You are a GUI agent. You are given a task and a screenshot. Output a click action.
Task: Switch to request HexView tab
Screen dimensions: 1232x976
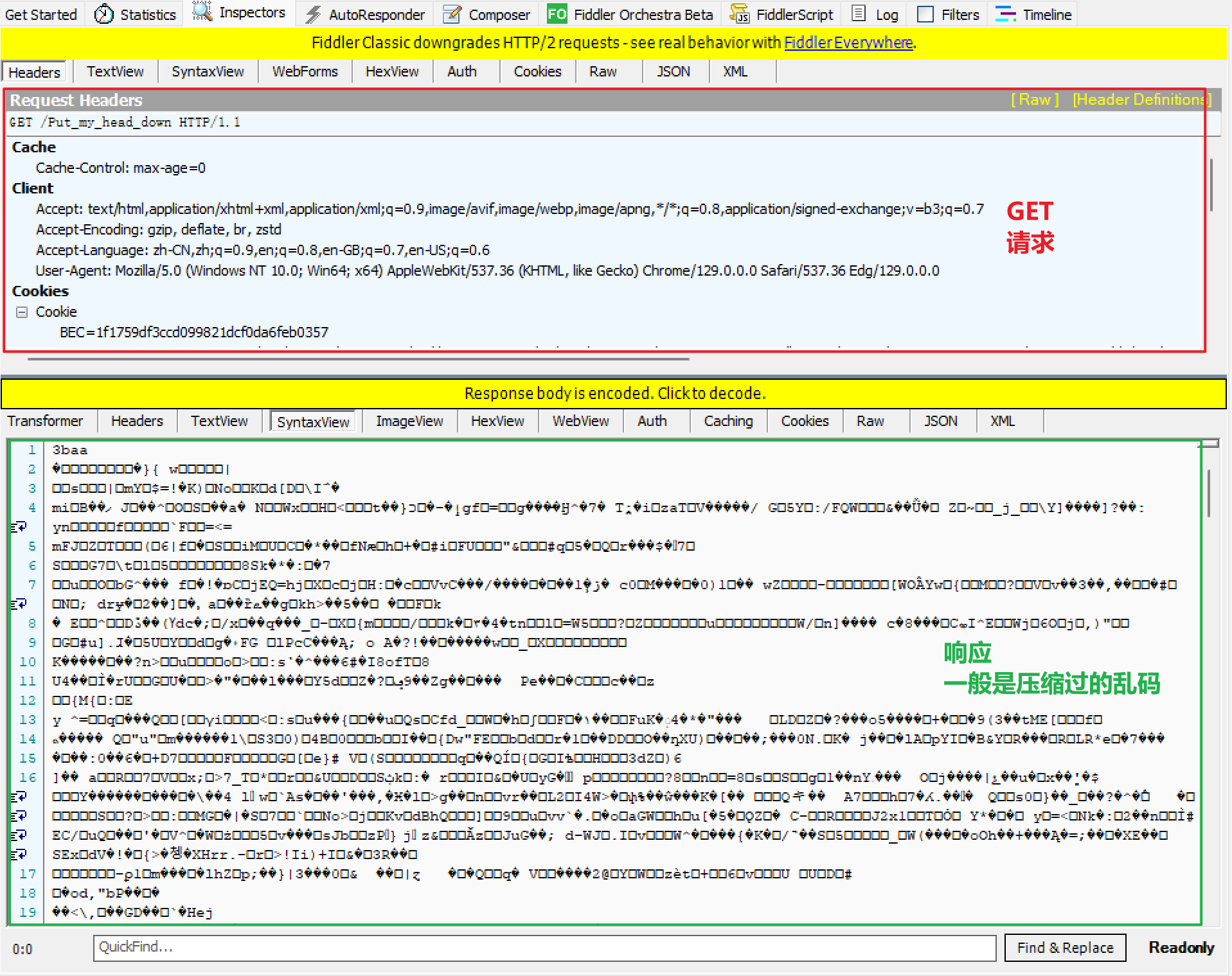pyautogui.click(x=393, y=71)
